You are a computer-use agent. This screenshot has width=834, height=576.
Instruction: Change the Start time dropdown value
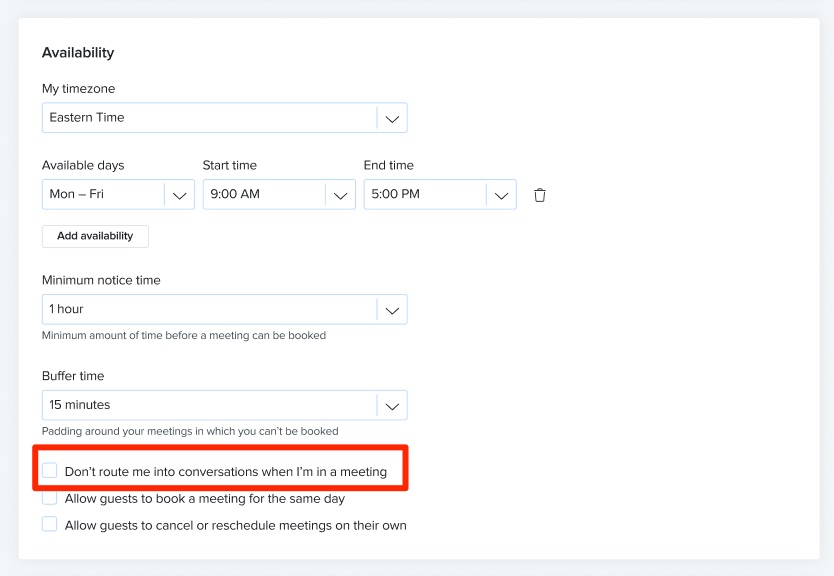pyautogui.click(x=279, y=194)
